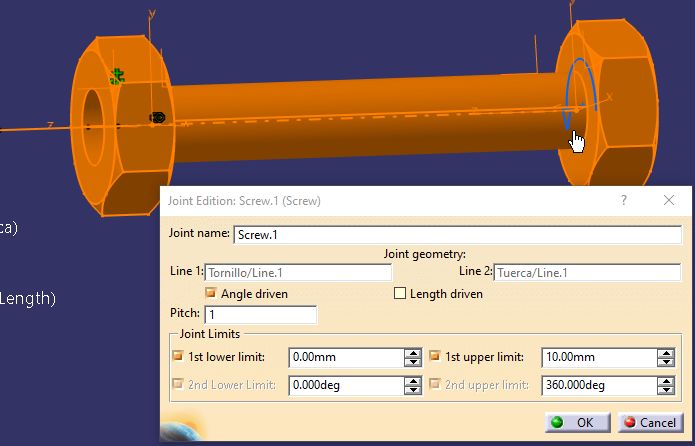Image resolution: width=695 pixels, height=446 pixels.
Task: Enable the Length driven checkbox
Action: 400,293
